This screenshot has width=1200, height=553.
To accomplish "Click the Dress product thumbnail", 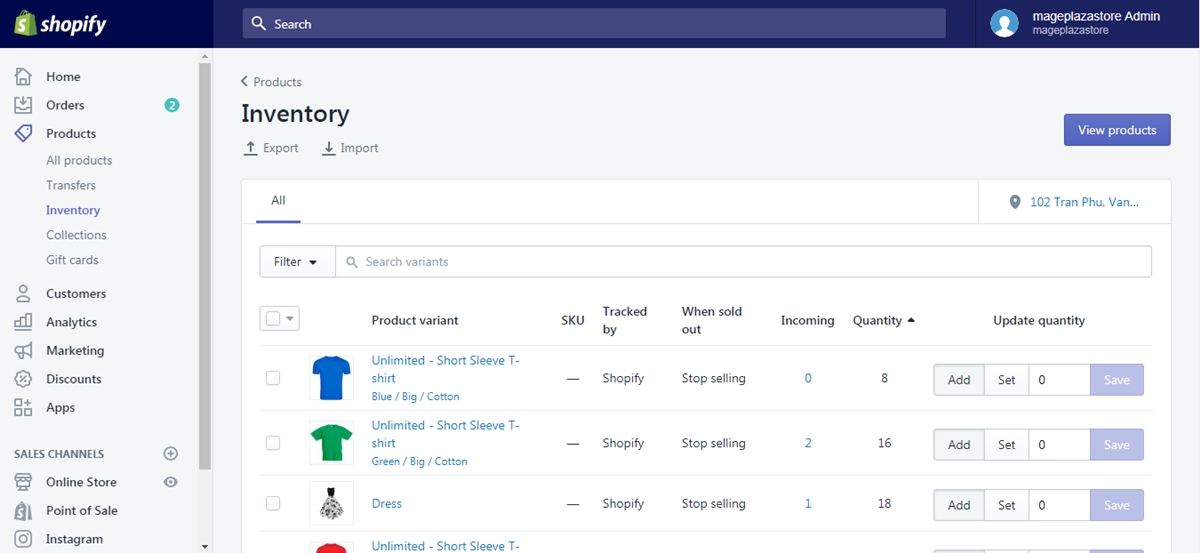I will tap(331, 503).
